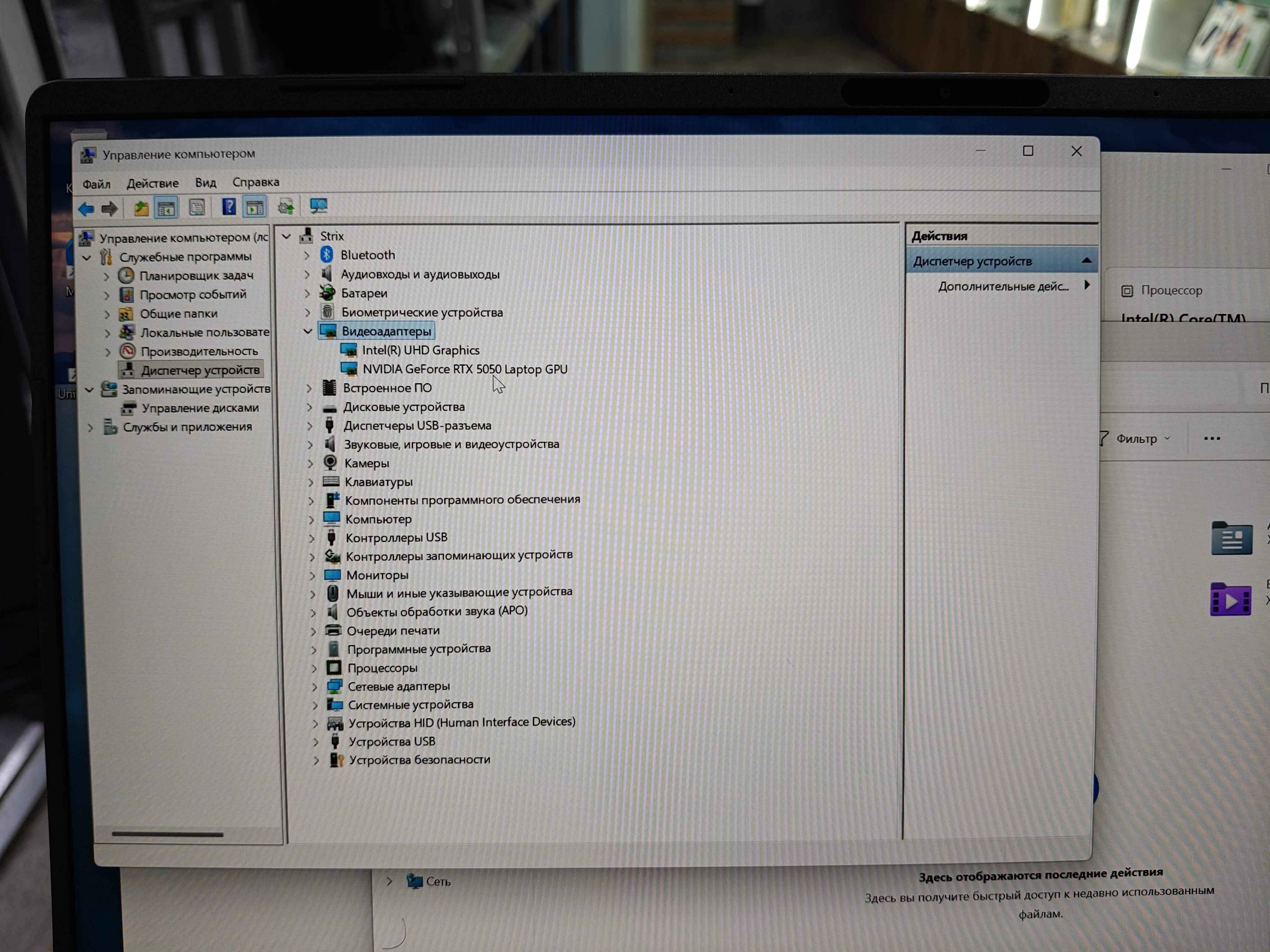Expand Сетевые адаптеры category
Viewport: 1270px width, 952px height.
[315, 687]
